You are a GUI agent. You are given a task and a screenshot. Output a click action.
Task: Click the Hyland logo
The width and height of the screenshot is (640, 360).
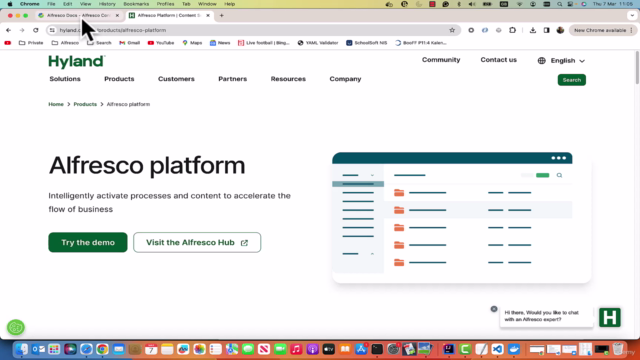point(76,62)
